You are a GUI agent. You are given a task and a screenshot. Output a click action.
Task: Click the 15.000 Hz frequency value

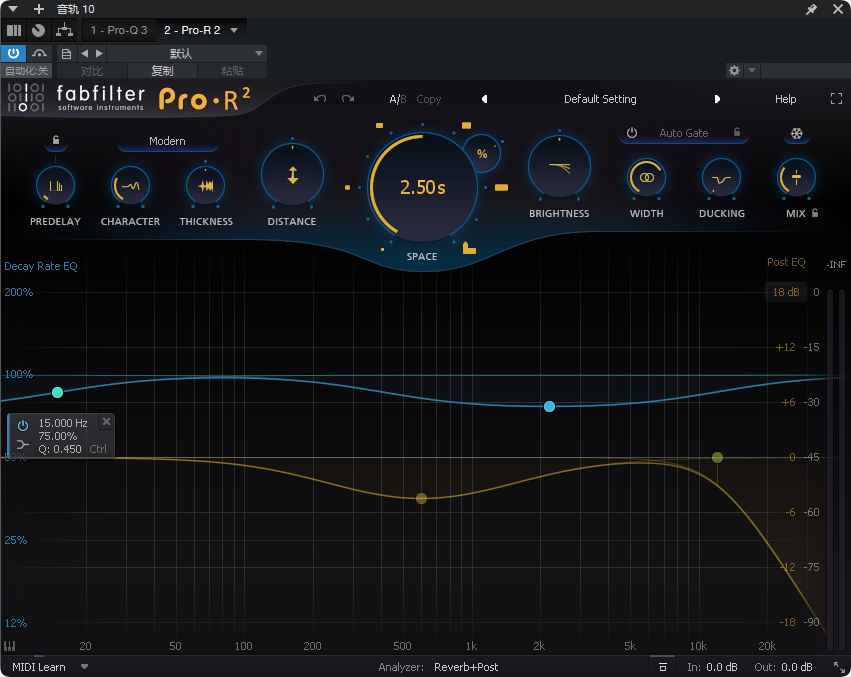63,423
